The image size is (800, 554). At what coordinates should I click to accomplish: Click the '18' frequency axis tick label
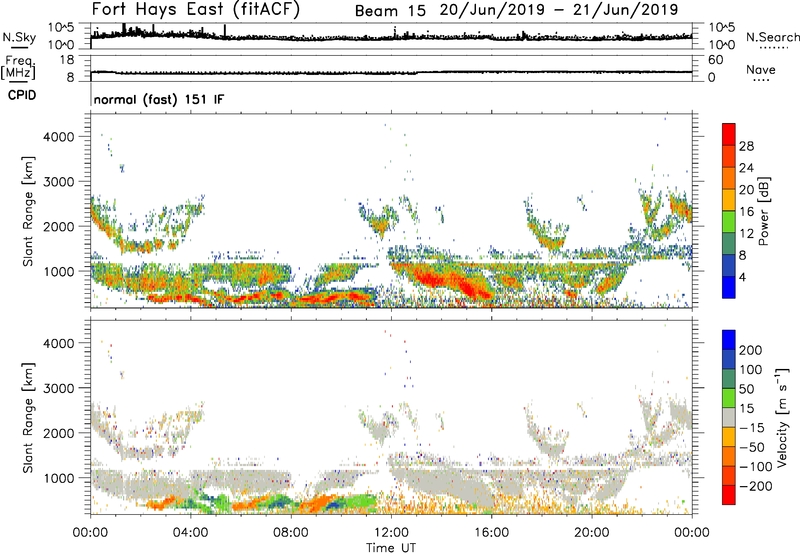pyautogui.click(x=67, y=60)
